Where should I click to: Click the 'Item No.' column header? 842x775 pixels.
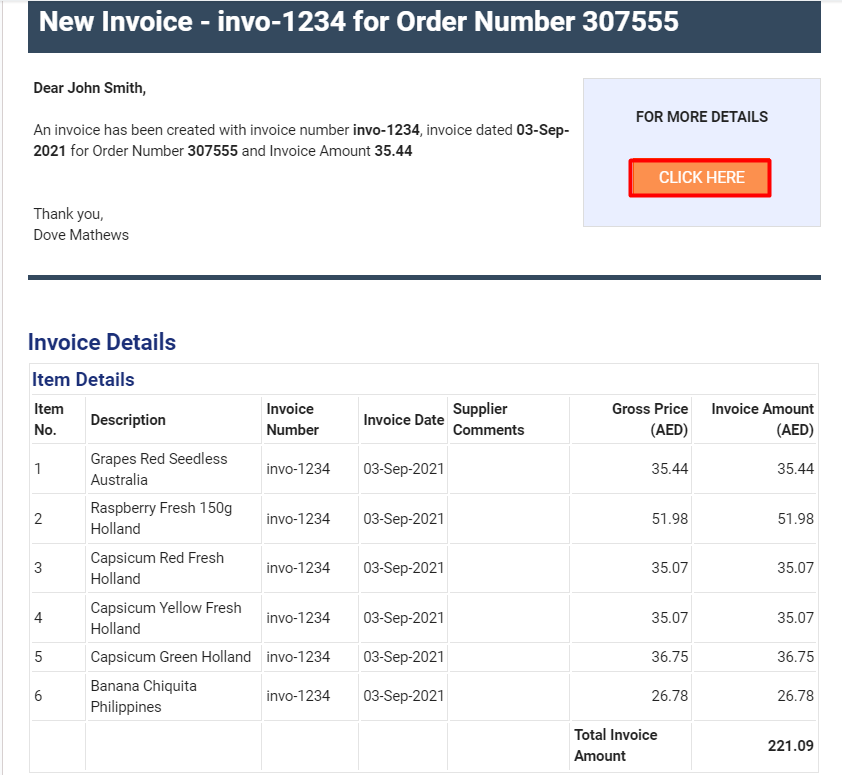[49, 419]
